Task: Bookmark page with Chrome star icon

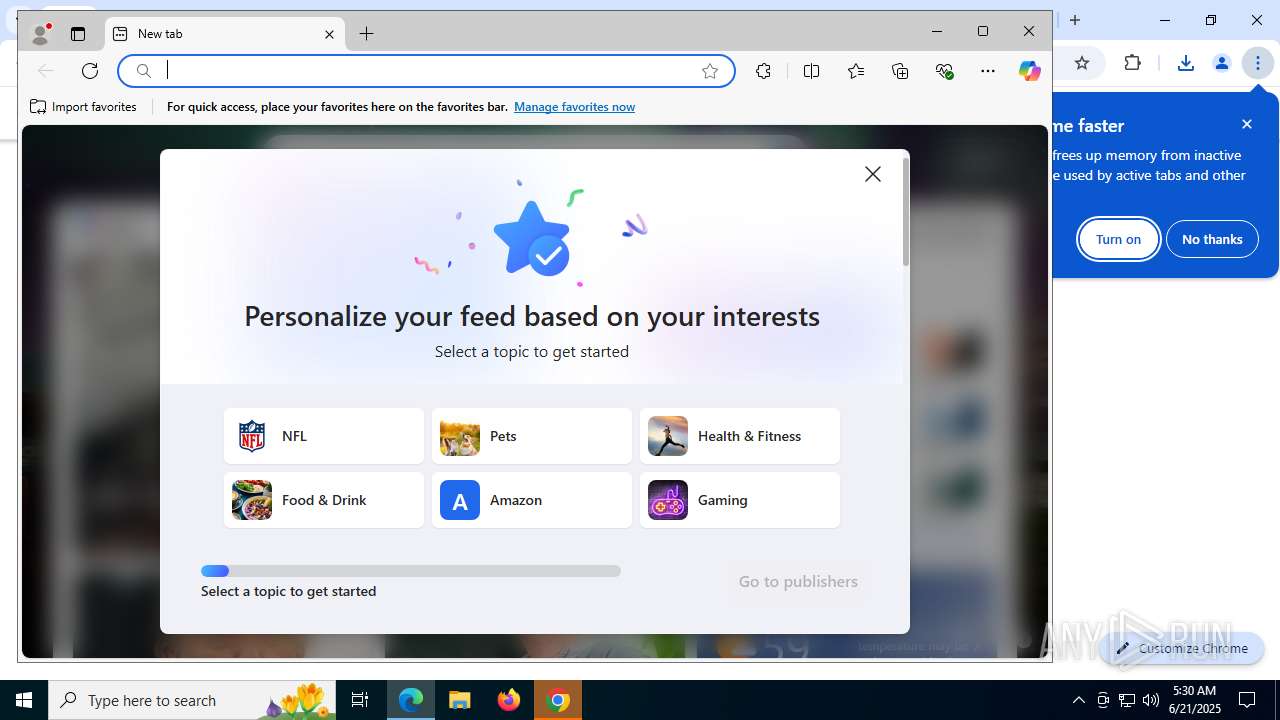Action: (x=1082, y=63)
